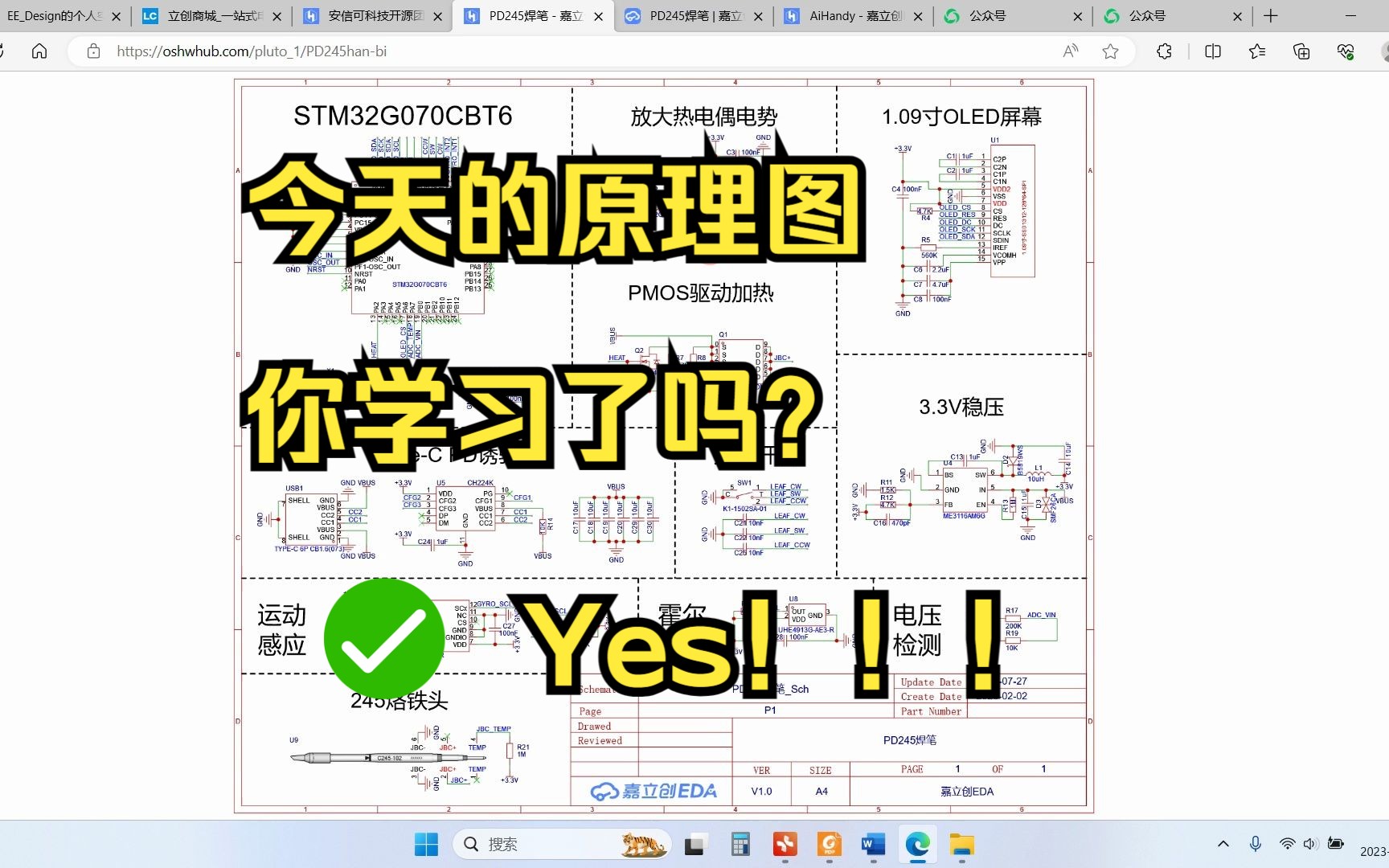Click the STM32G070CBT6 schematic title
Image resolution: width=1389 pixels, height=868 pixels.
pyautogui.click(x=403, y=116)
